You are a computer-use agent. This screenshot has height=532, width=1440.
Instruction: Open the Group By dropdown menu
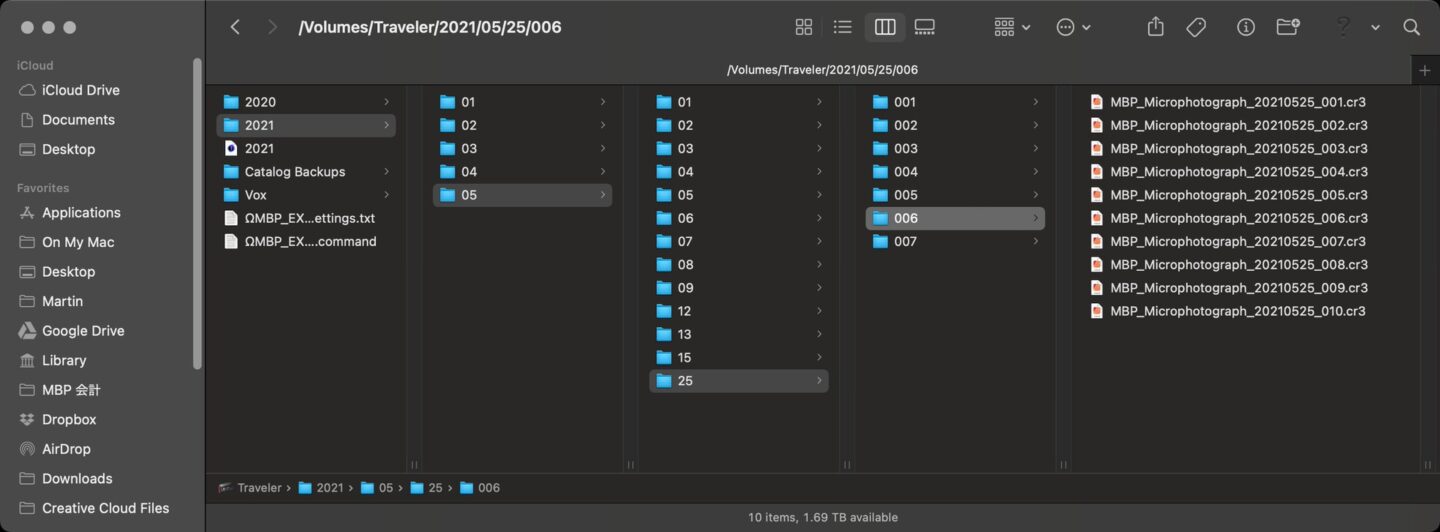(x=1012, y=27)
